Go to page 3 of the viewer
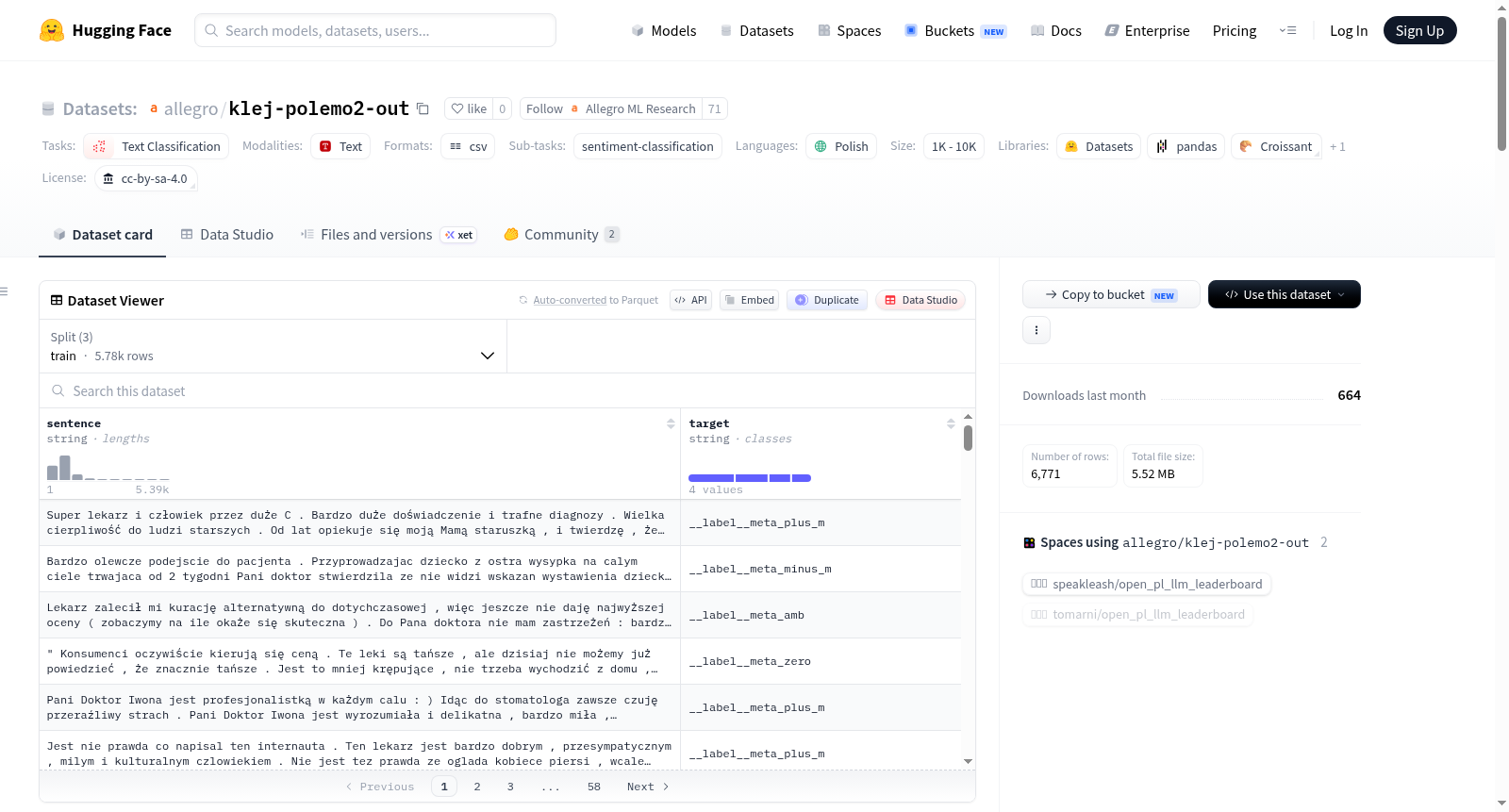1509x812 pixels. click(510, 787)
